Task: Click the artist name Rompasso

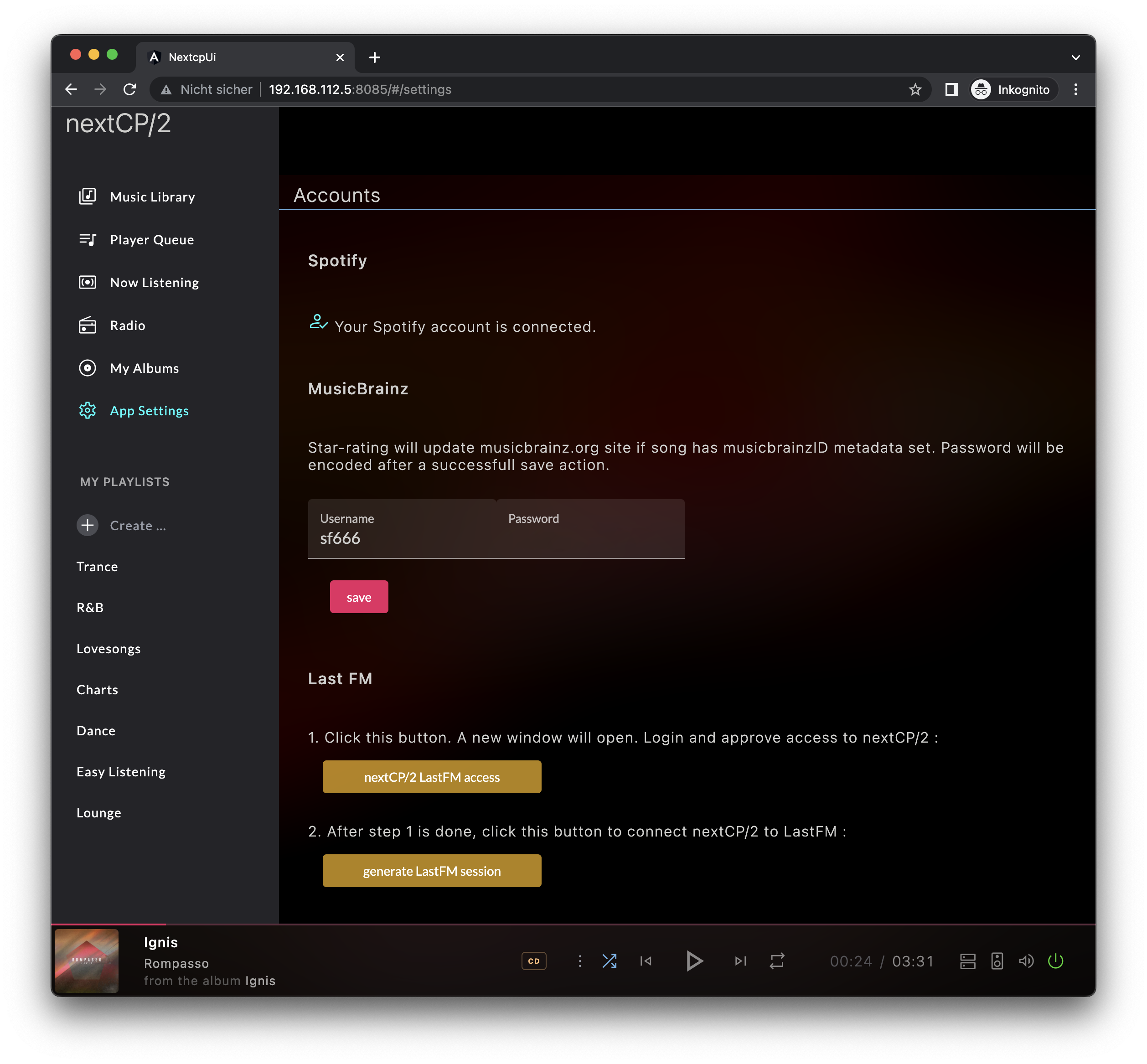Action: [x=176, y=963]
